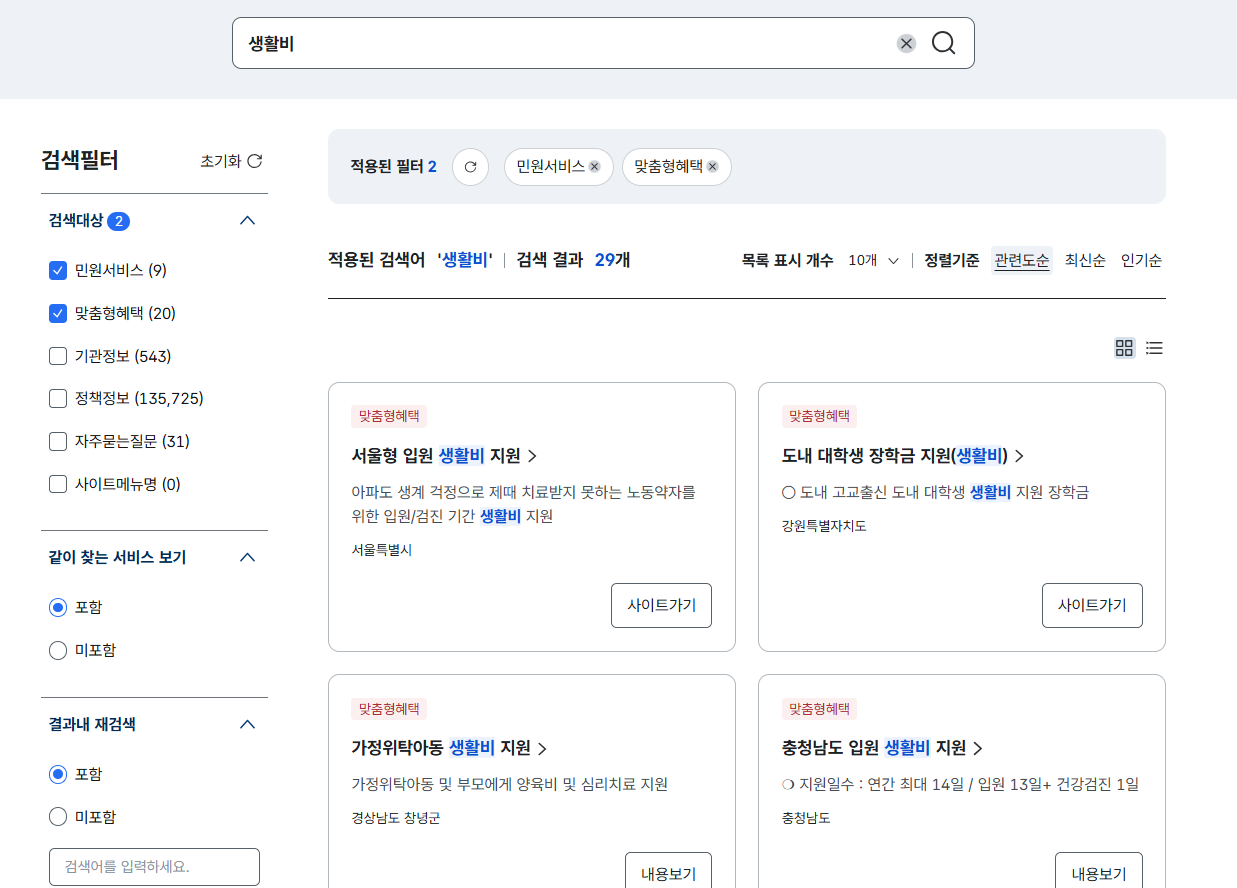Image resolution: width=1237 pixels, height=888 pixels.
Task: Remove the 맞춤형혜택 filter chip
Action: click(712, 167)
